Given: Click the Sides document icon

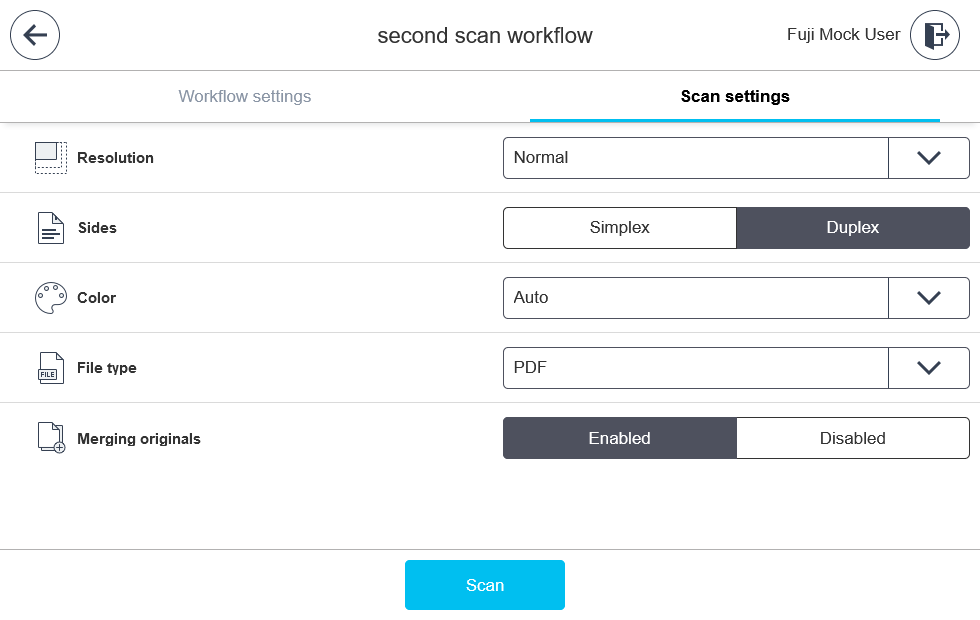Looking at the screenshot, I should 50,227.
